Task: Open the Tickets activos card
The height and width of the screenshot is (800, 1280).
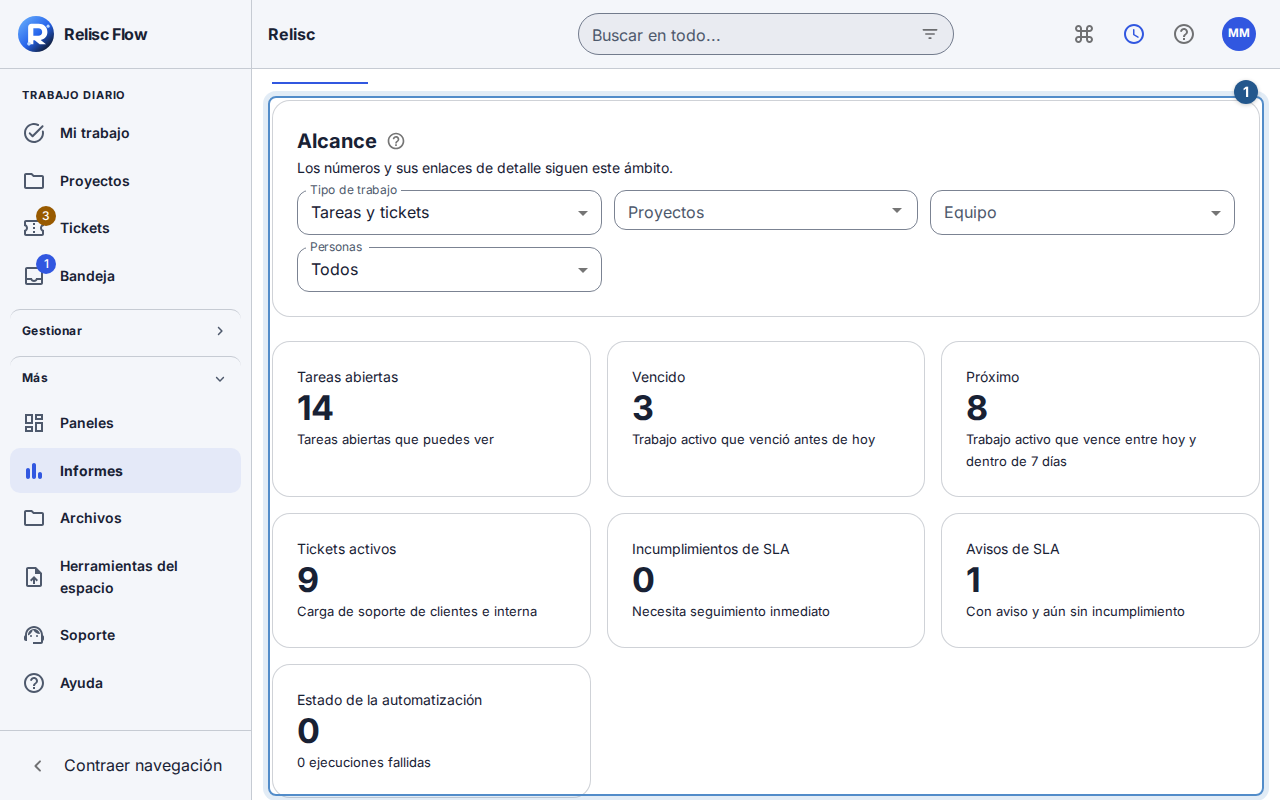Action: coord(431,581)
